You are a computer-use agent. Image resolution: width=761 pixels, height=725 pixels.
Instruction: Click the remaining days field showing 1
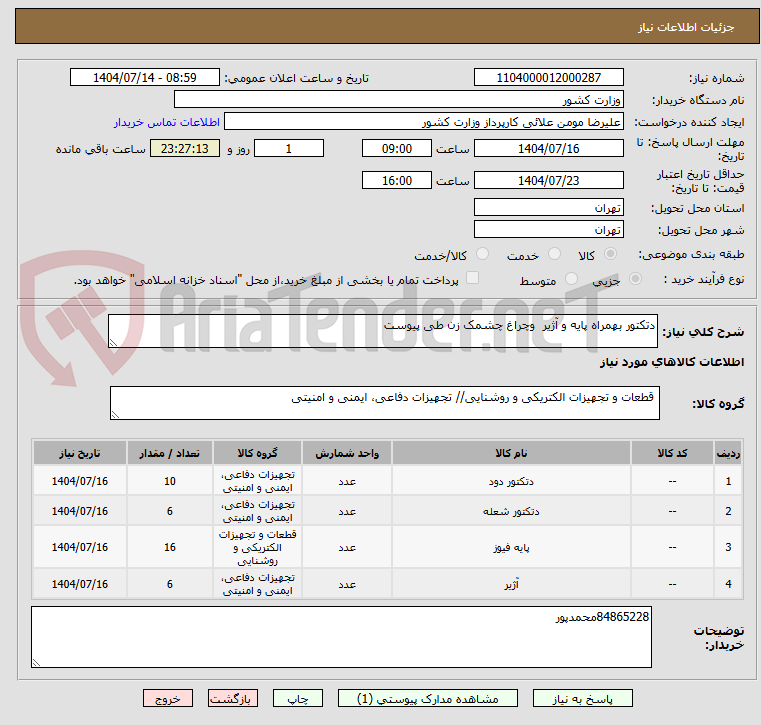coord(289,148)
